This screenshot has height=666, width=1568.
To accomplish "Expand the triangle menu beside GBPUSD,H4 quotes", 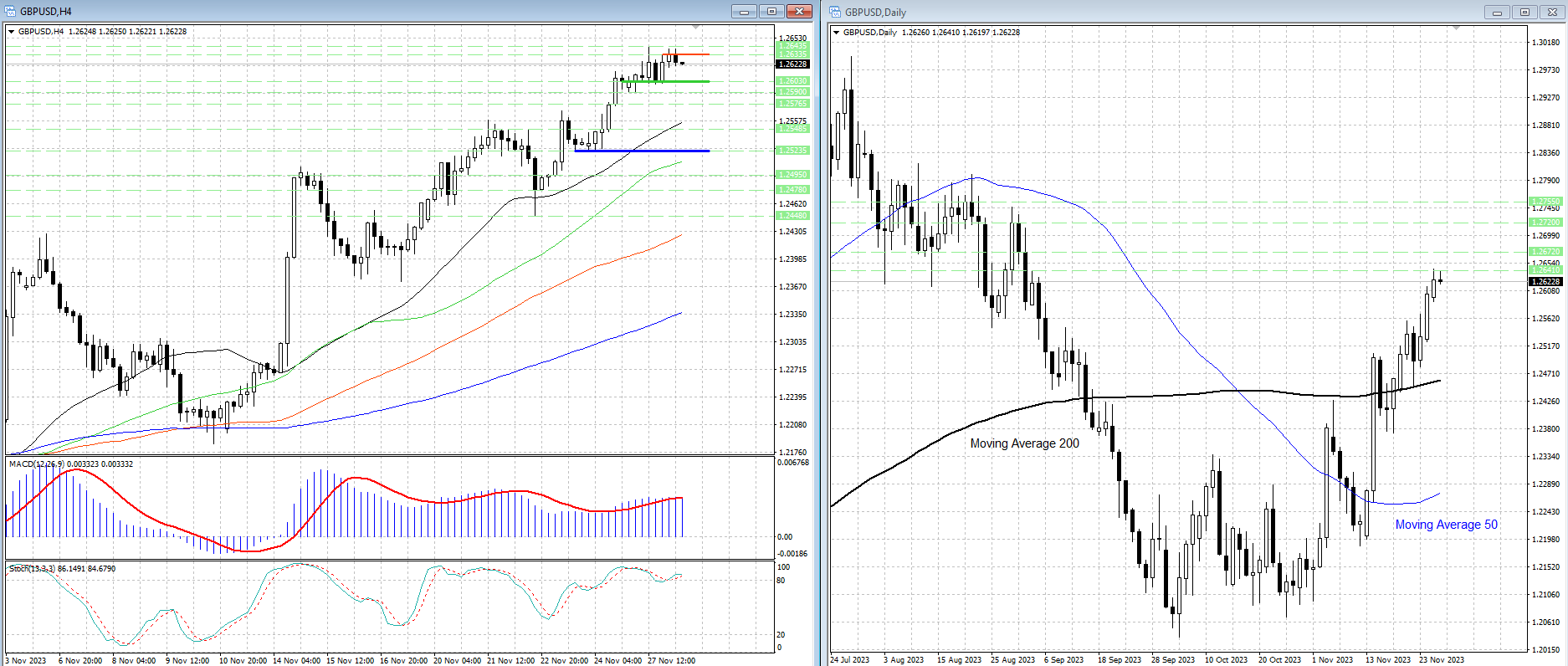I will coord(12,32).
